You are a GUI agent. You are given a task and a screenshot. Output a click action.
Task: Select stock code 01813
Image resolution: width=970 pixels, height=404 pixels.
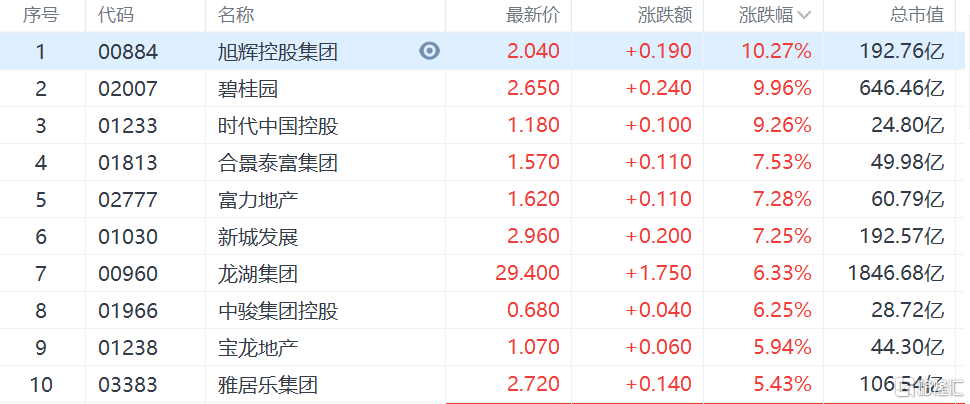point(128,163)
